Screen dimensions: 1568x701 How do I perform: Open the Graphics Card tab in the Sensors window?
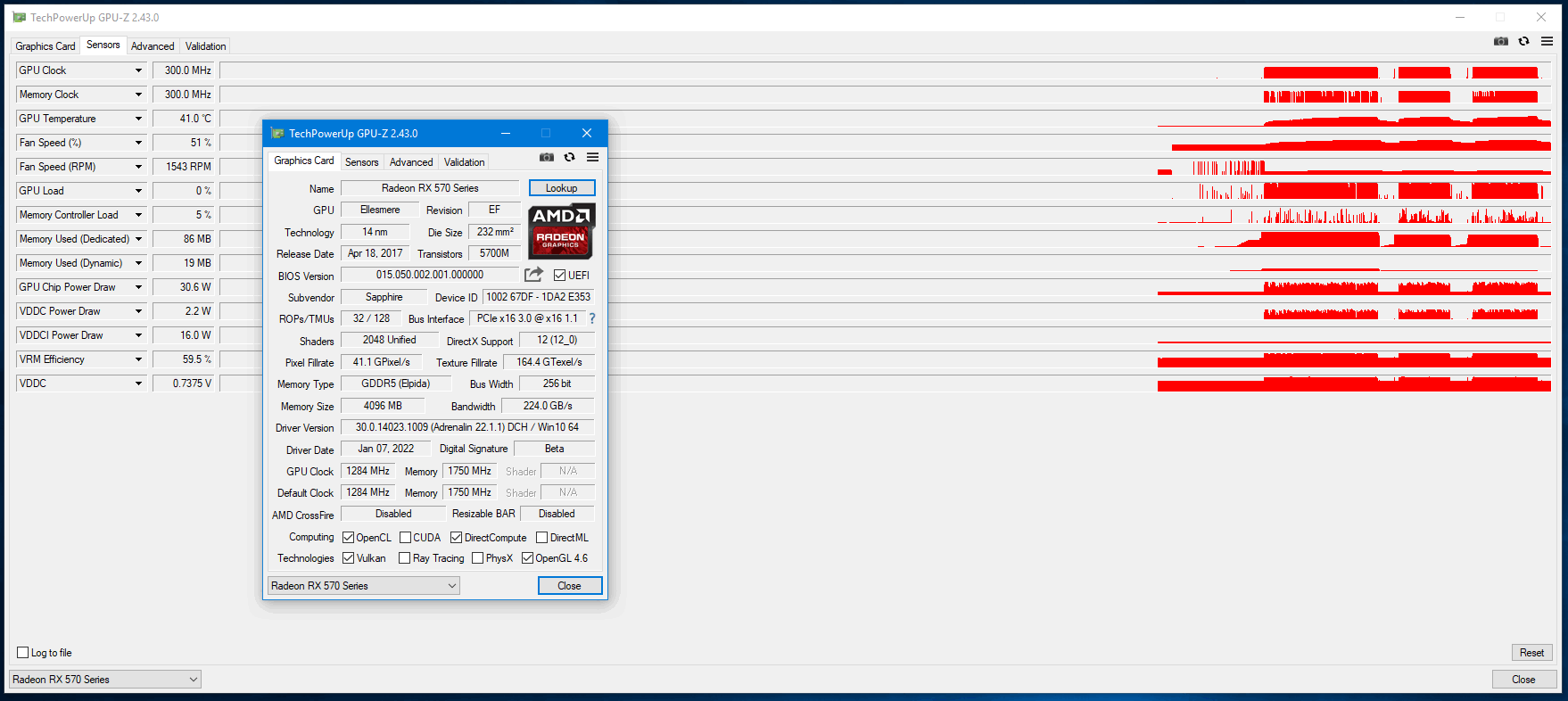click(x=45, y=46)
